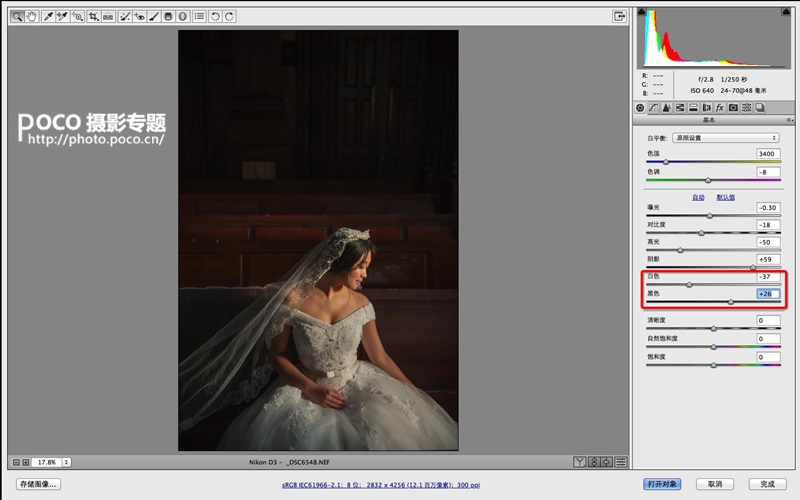Open the white balance (白平衡) dropdown
800x500 pixels.
pyautogui.click(x=726, y=138)
